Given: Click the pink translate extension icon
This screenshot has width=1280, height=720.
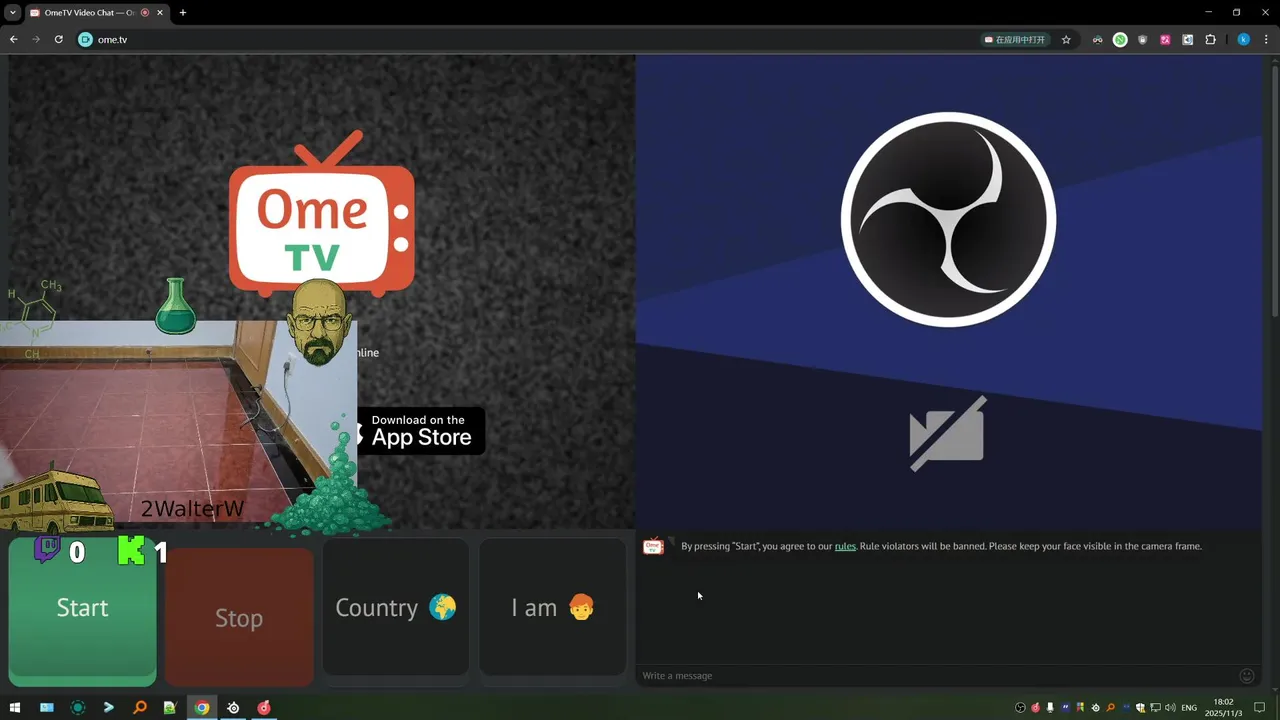Looking at the screenshot, I should pyautogui.click(x=1165, y=40).
